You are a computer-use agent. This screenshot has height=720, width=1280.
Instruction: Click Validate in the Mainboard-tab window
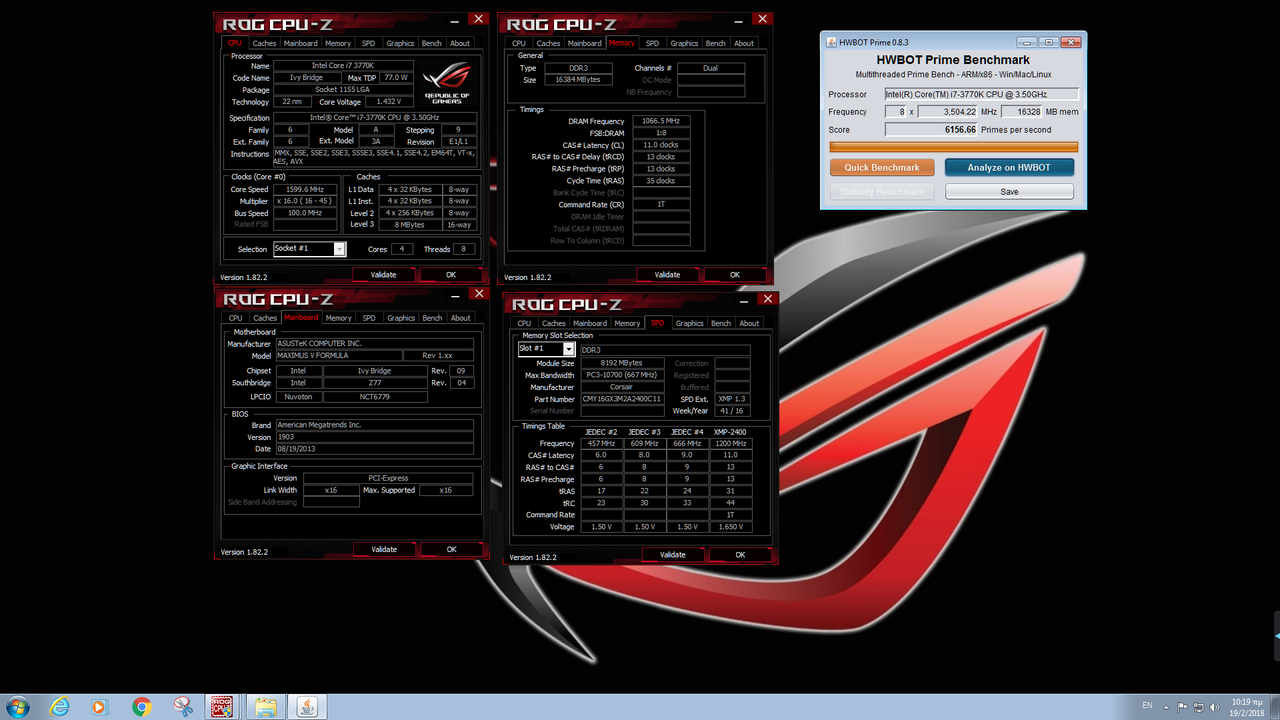(x=384, y=549)
